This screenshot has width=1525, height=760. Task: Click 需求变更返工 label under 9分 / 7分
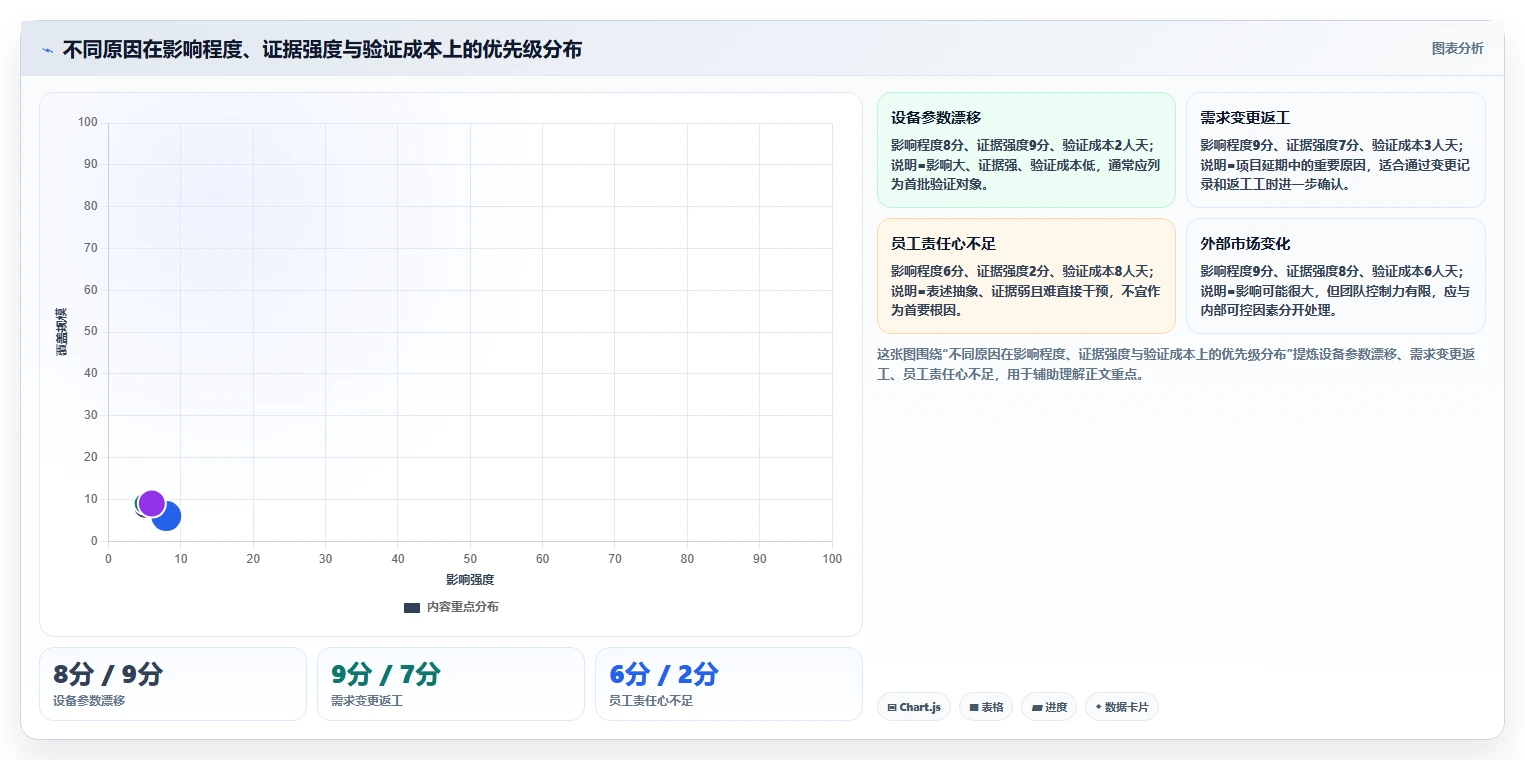[x=367, y=700]
